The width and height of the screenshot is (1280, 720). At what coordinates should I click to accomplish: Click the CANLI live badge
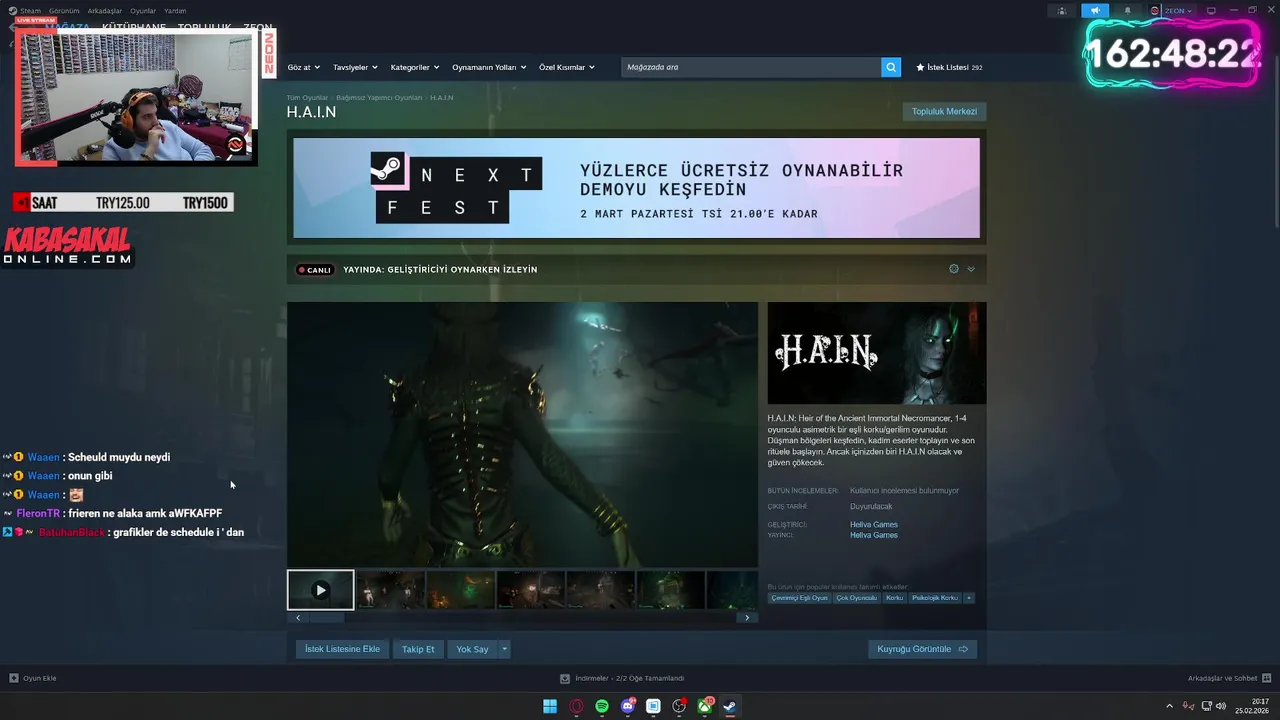[315, 269]
